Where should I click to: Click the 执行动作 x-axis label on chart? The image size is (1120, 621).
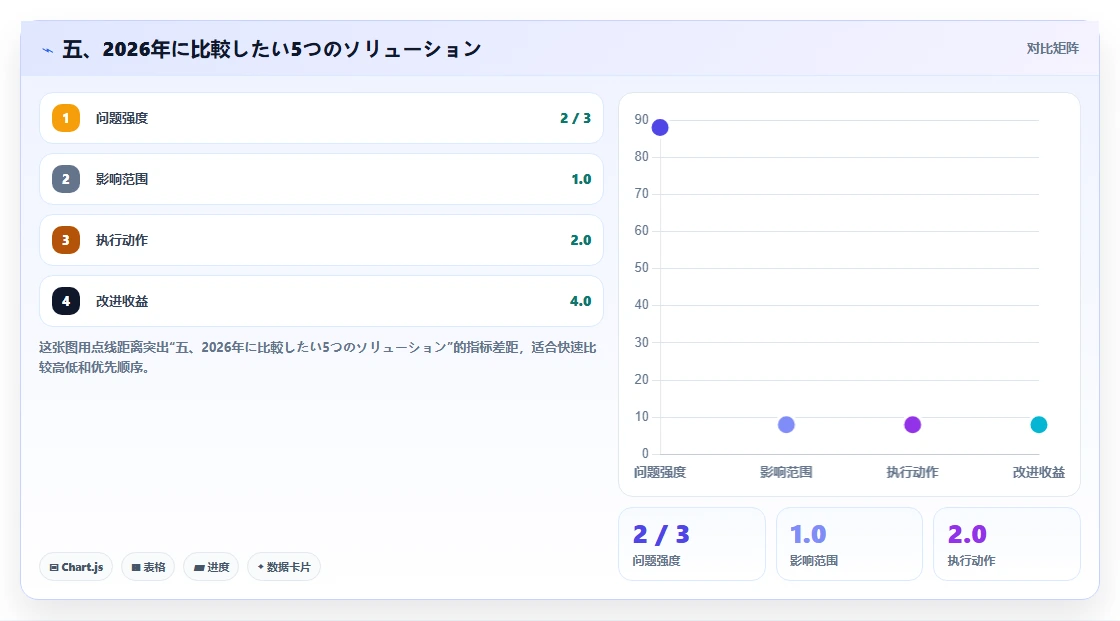point(913,472)
